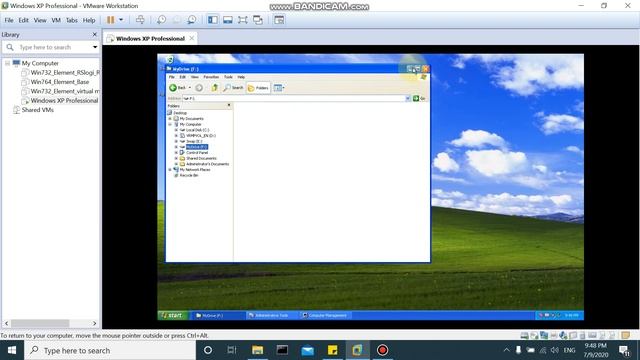This screenshot has height=360, width=640.
Task: Click the Forward button in XP Explorer
Action: coord(199,88)
